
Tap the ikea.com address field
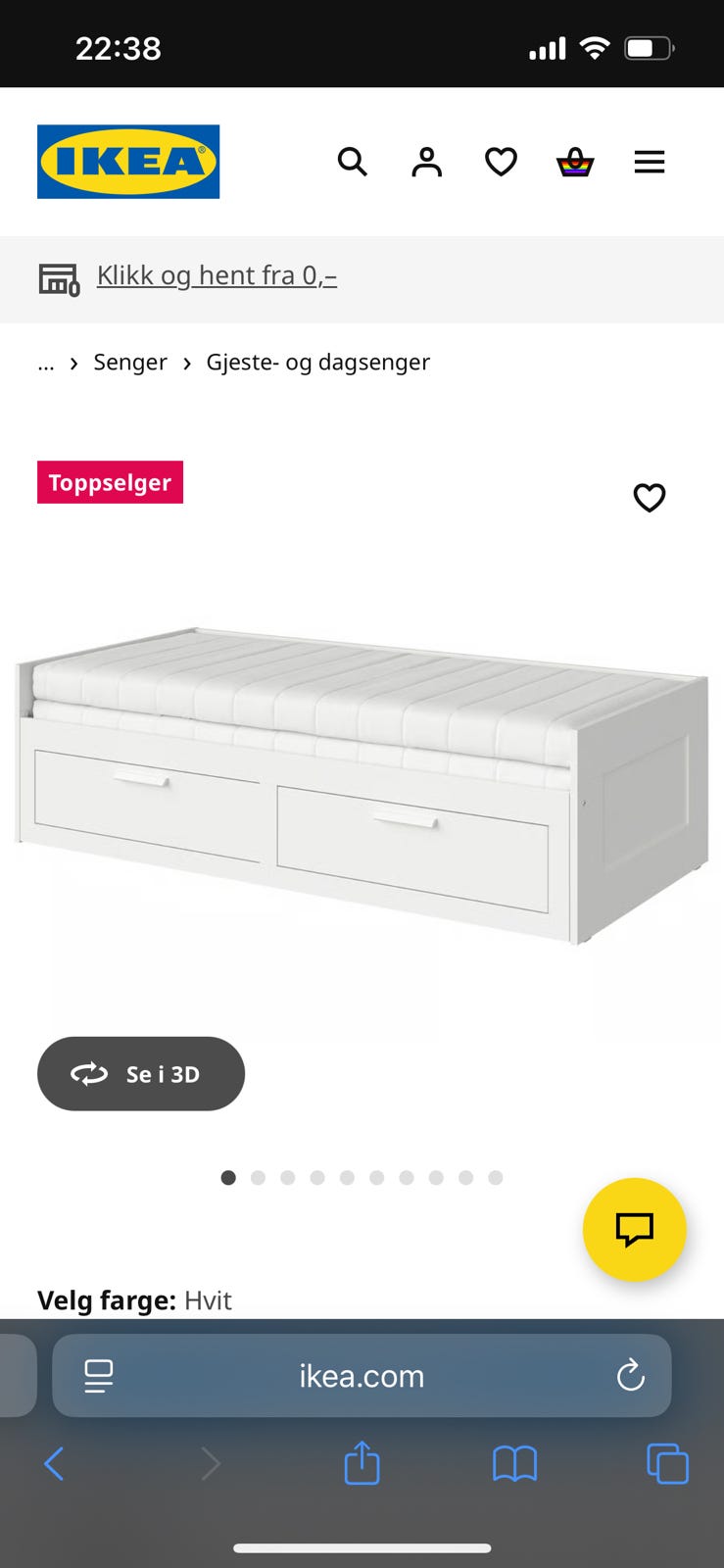[x=362, y=1376]
